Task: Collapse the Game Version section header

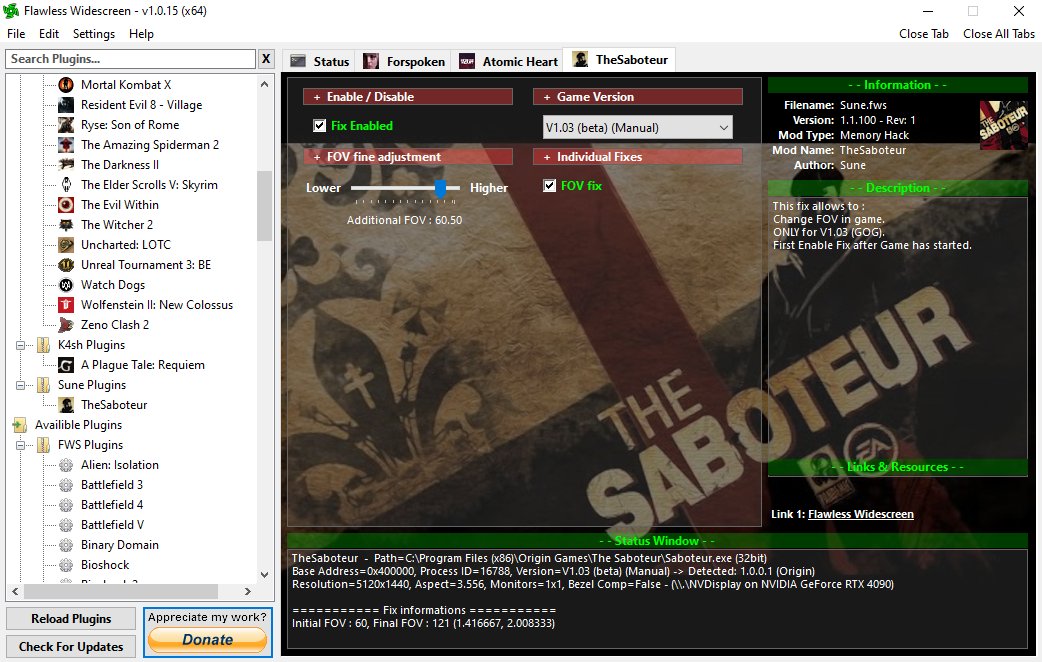Action: [x=637, y=97]
